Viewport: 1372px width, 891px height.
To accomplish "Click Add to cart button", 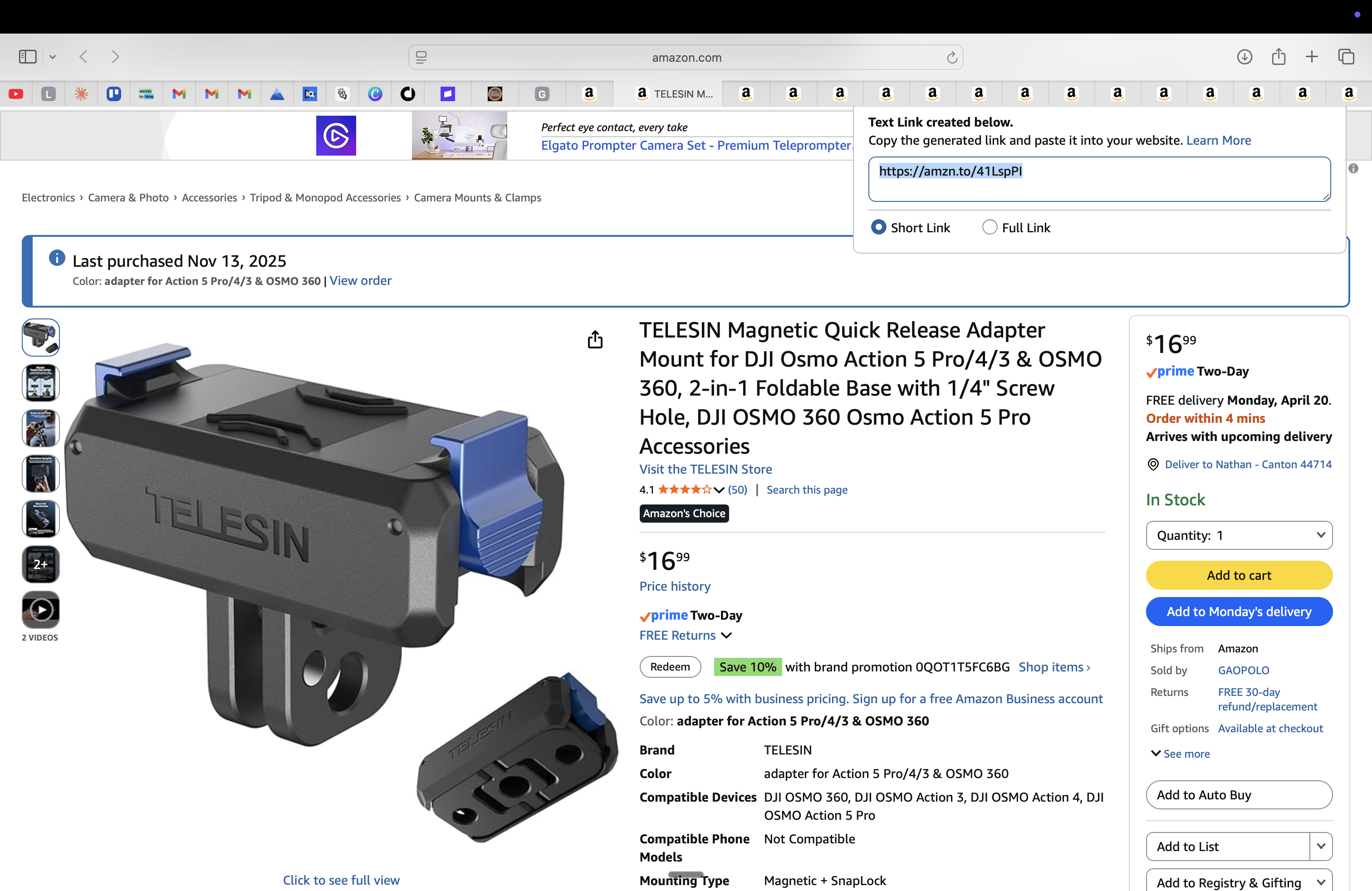I will click(x=1239, y=575).
